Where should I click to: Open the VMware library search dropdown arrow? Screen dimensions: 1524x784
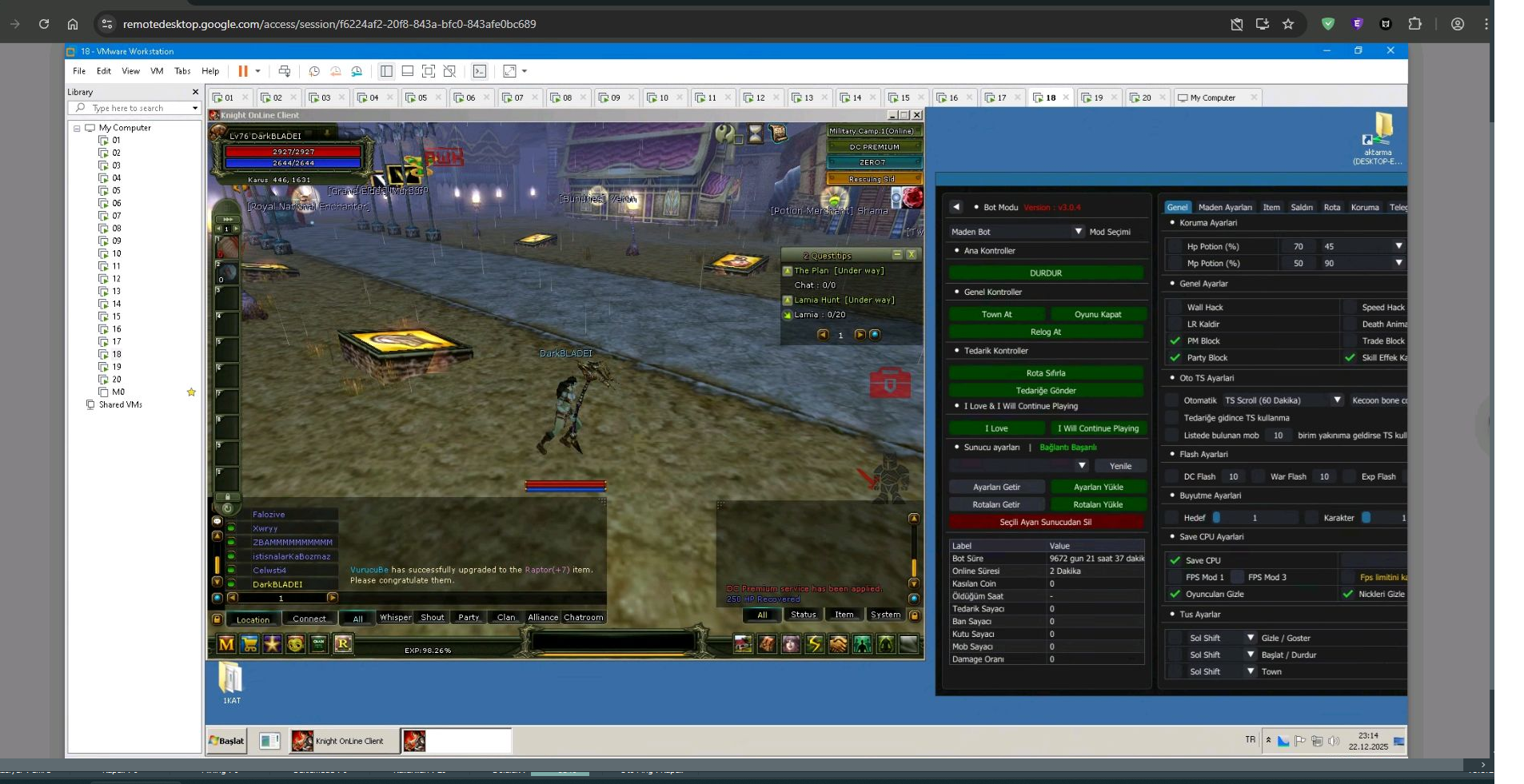[x=194, y=108]
